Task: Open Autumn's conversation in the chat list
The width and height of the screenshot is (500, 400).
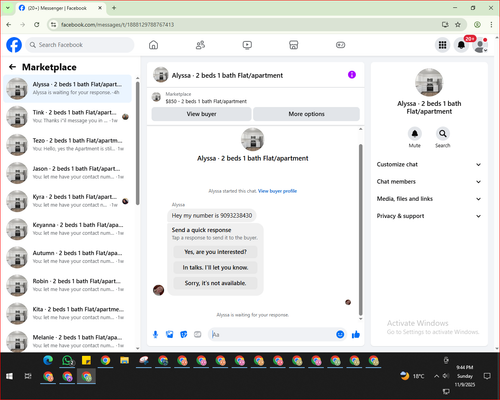Action: (x=68, y=257)
